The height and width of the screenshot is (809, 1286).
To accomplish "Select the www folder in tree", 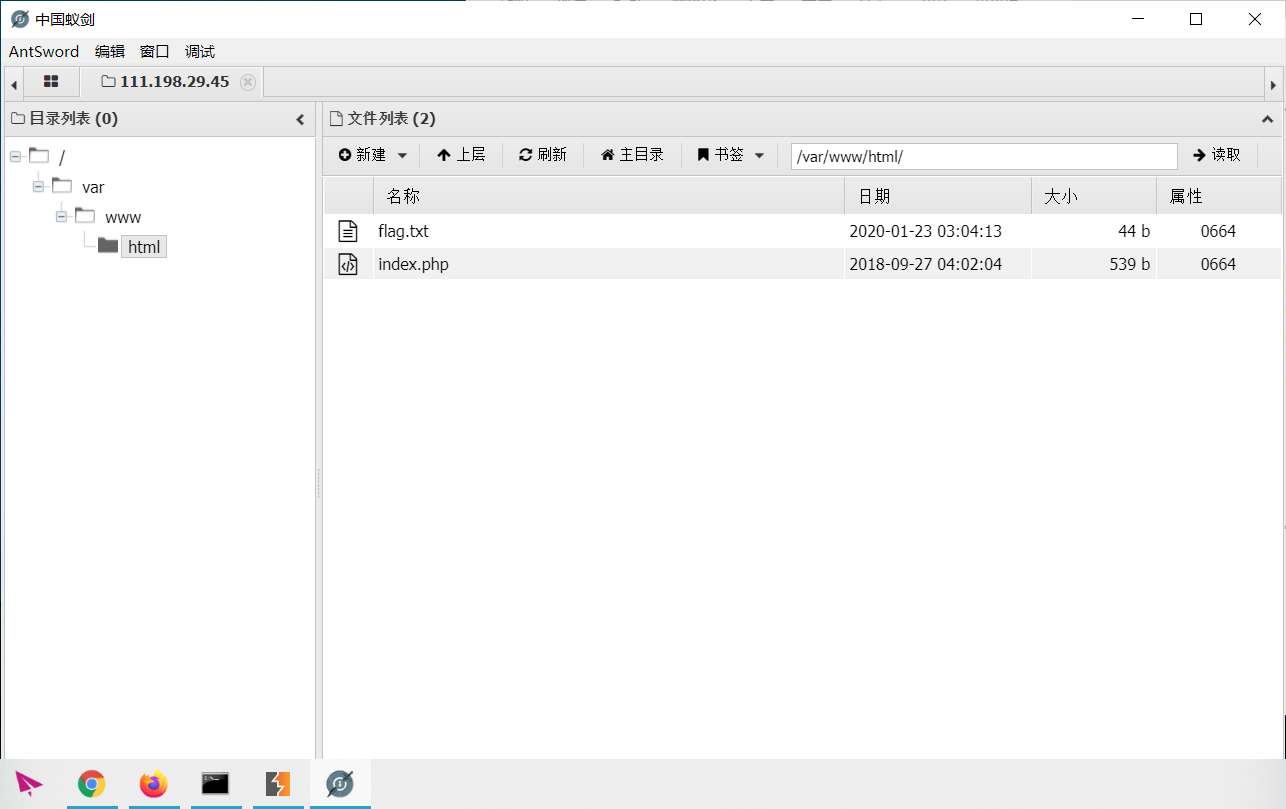I will [x=123, y=217].
